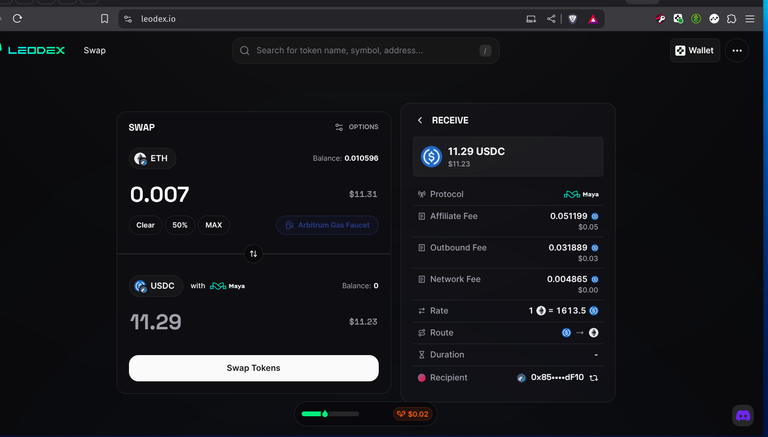Set amount to 50% of balance

point(180,225)
